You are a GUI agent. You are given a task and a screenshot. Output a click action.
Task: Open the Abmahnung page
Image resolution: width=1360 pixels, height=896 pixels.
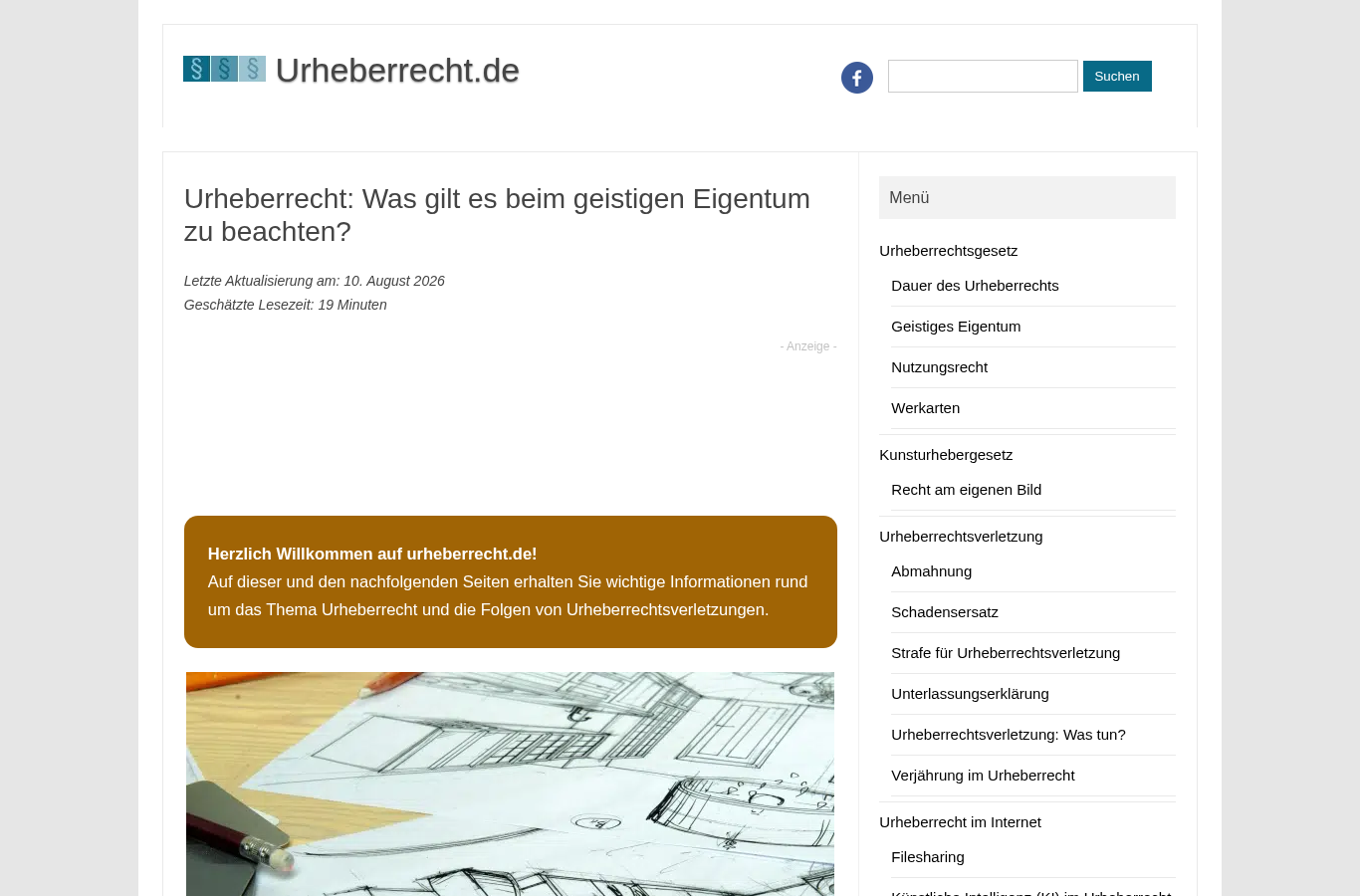pyautogui.click(x=931, y=571)
